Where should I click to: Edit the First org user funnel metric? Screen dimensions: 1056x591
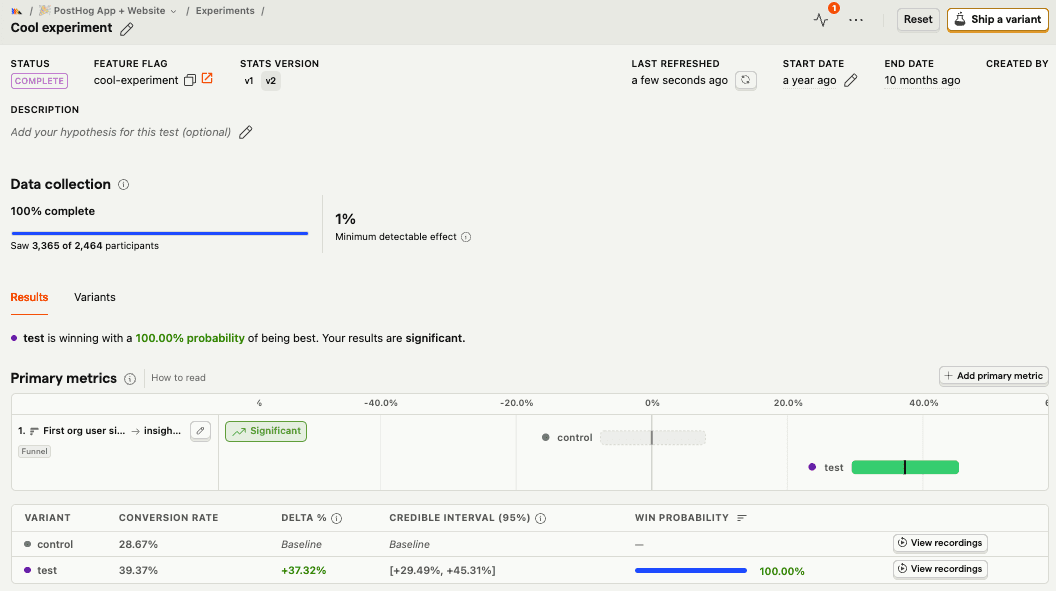(200, 431)
